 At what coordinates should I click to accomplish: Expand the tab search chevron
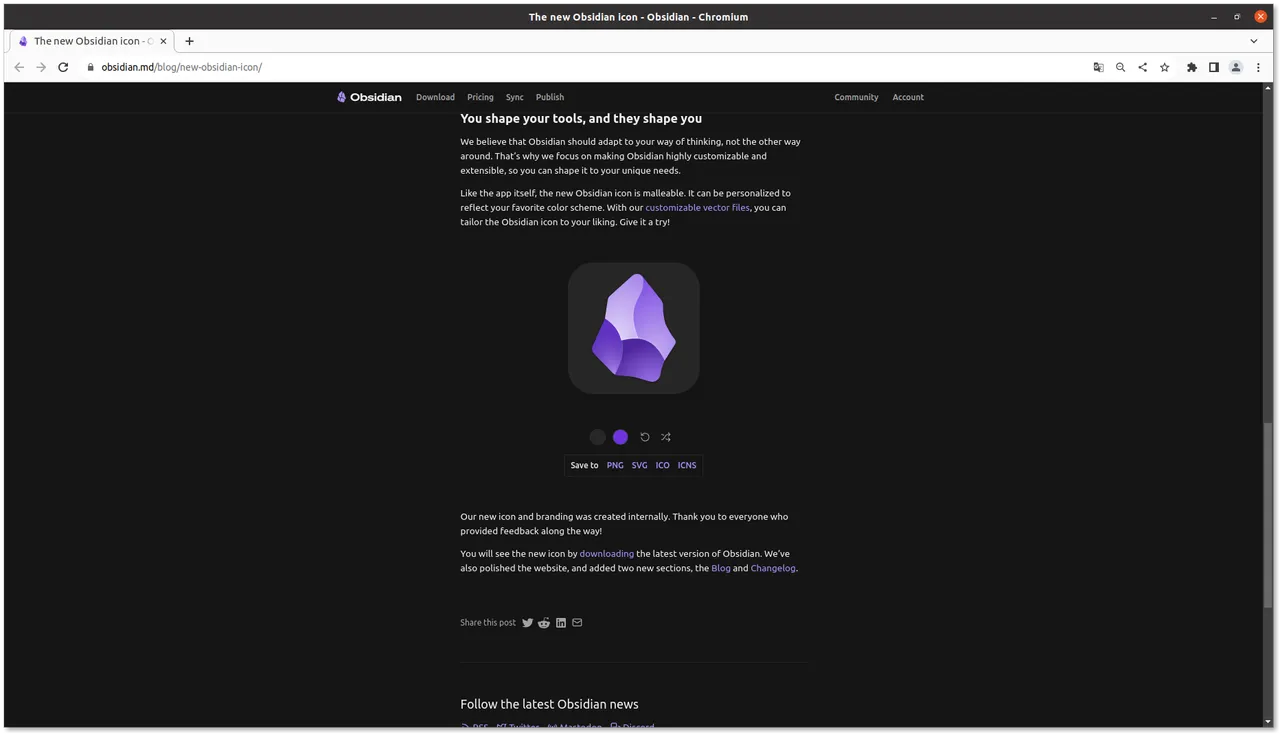coord(1254,41)
